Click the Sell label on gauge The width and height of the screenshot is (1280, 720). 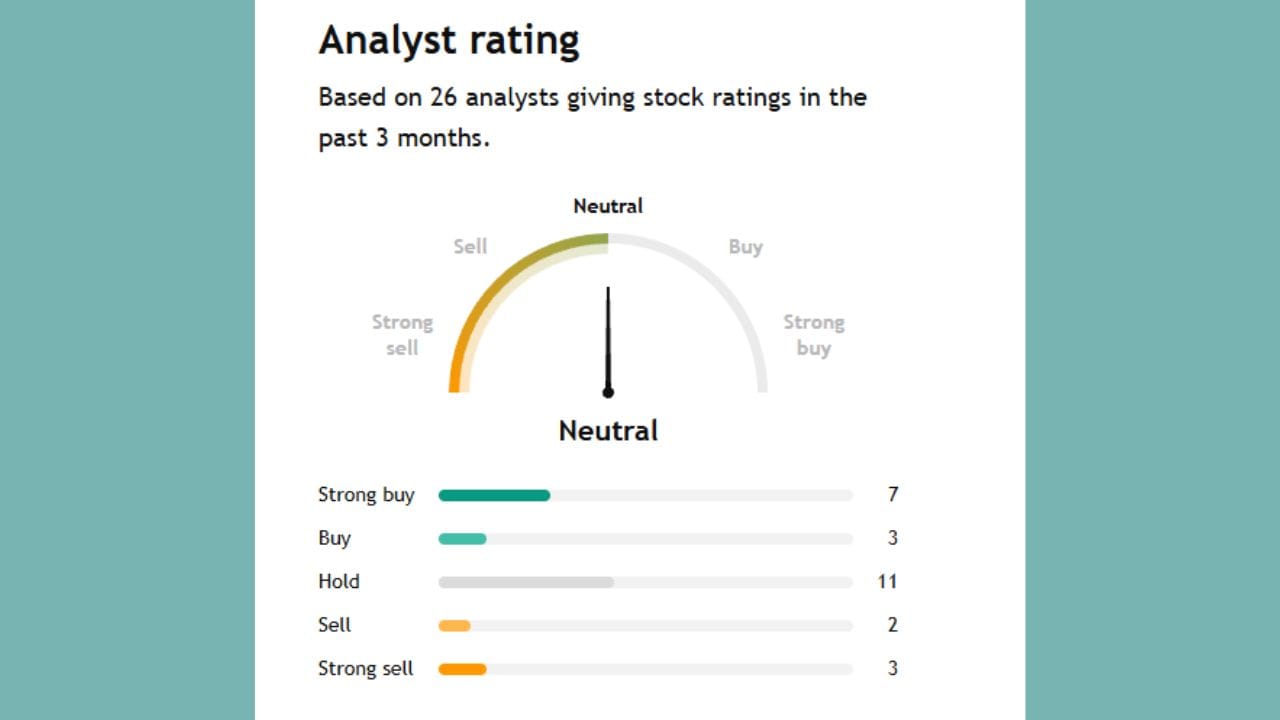(470, 246)
